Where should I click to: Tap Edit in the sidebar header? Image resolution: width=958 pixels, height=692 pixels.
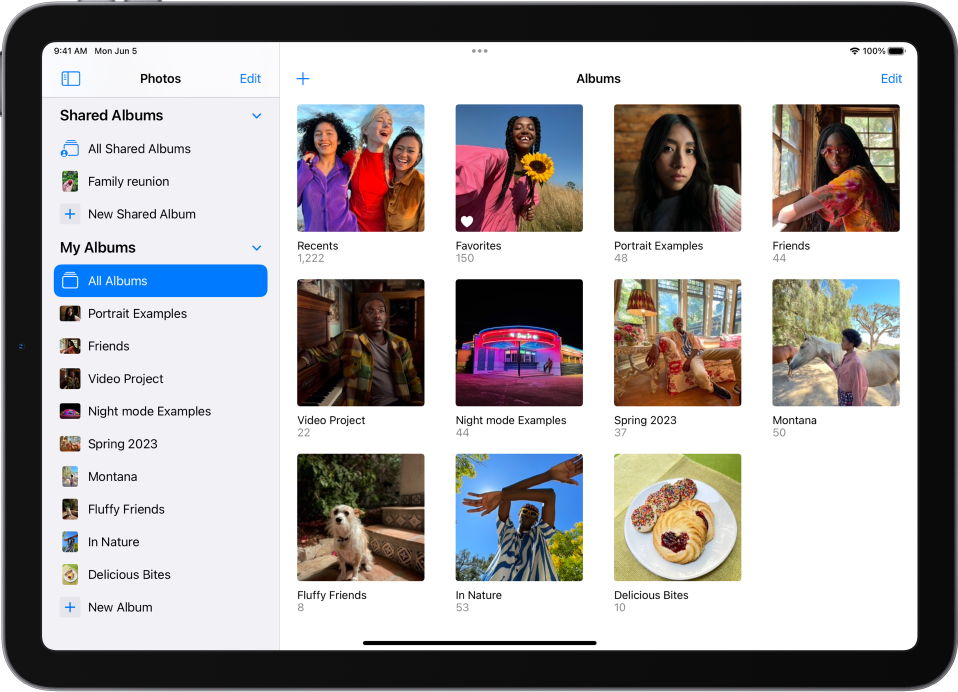pos(250,78)
